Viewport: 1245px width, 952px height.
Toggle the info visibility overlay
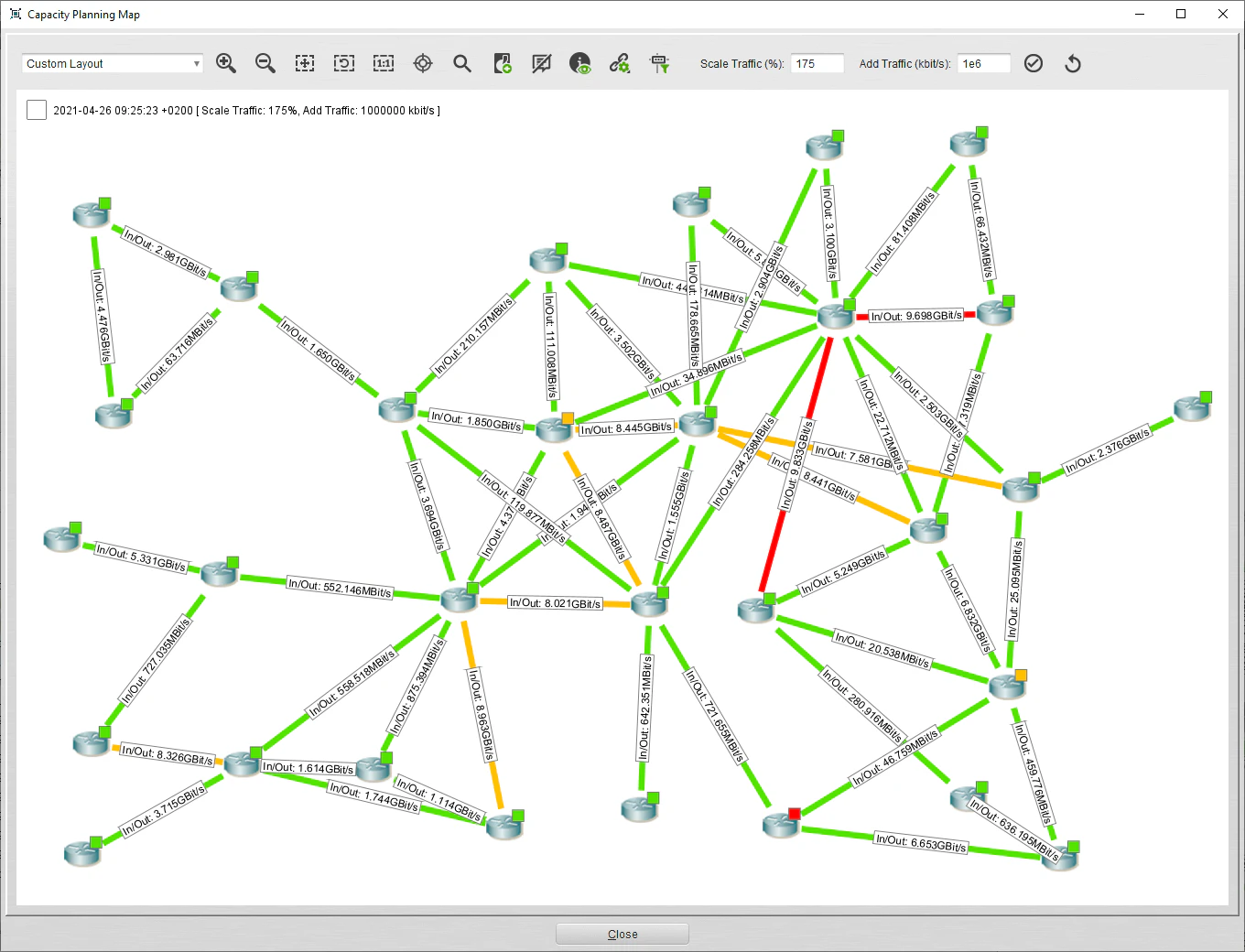tap(579, 63)
